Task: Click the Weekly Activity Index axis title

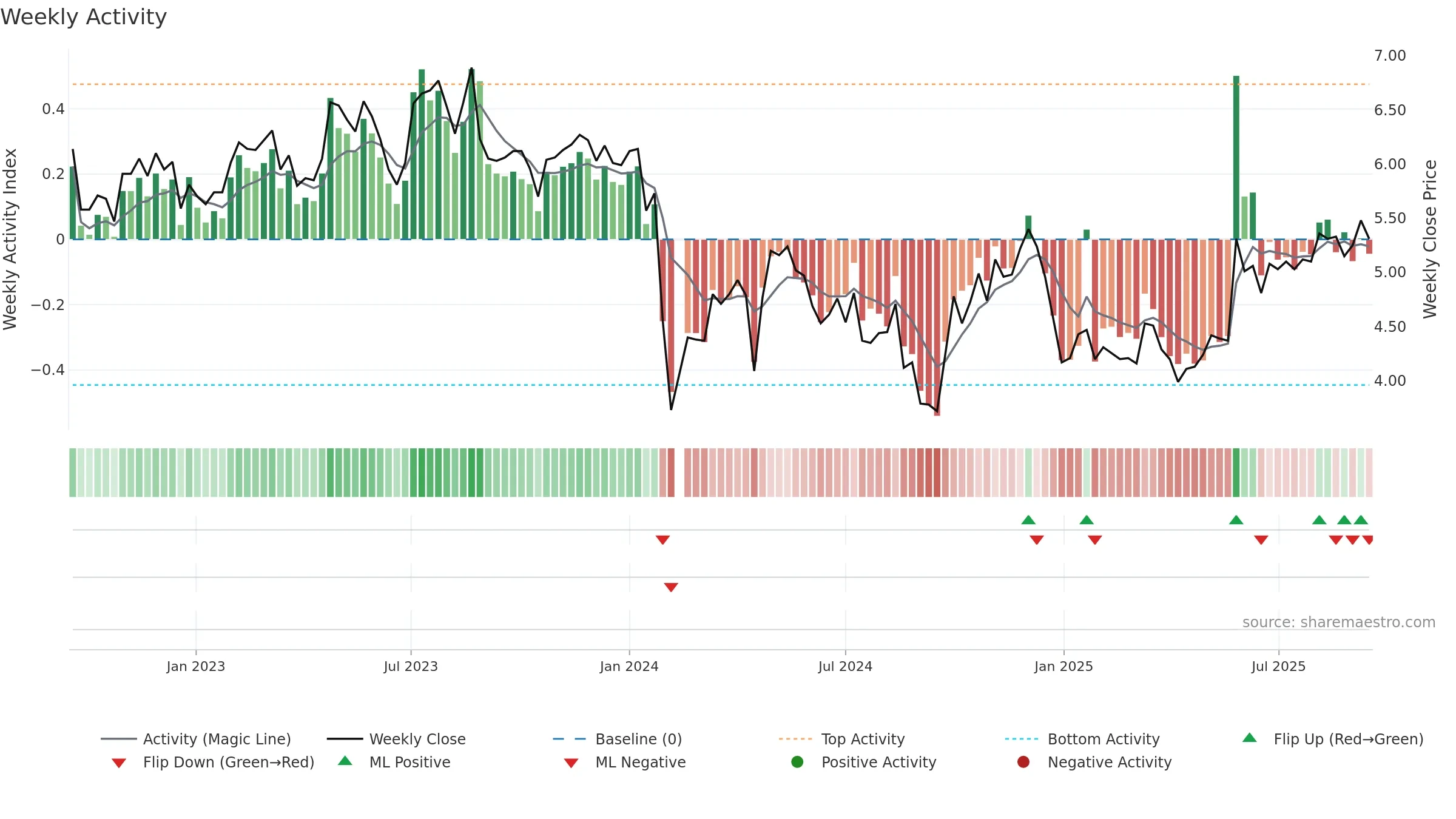Action: [x=10, y=239]
